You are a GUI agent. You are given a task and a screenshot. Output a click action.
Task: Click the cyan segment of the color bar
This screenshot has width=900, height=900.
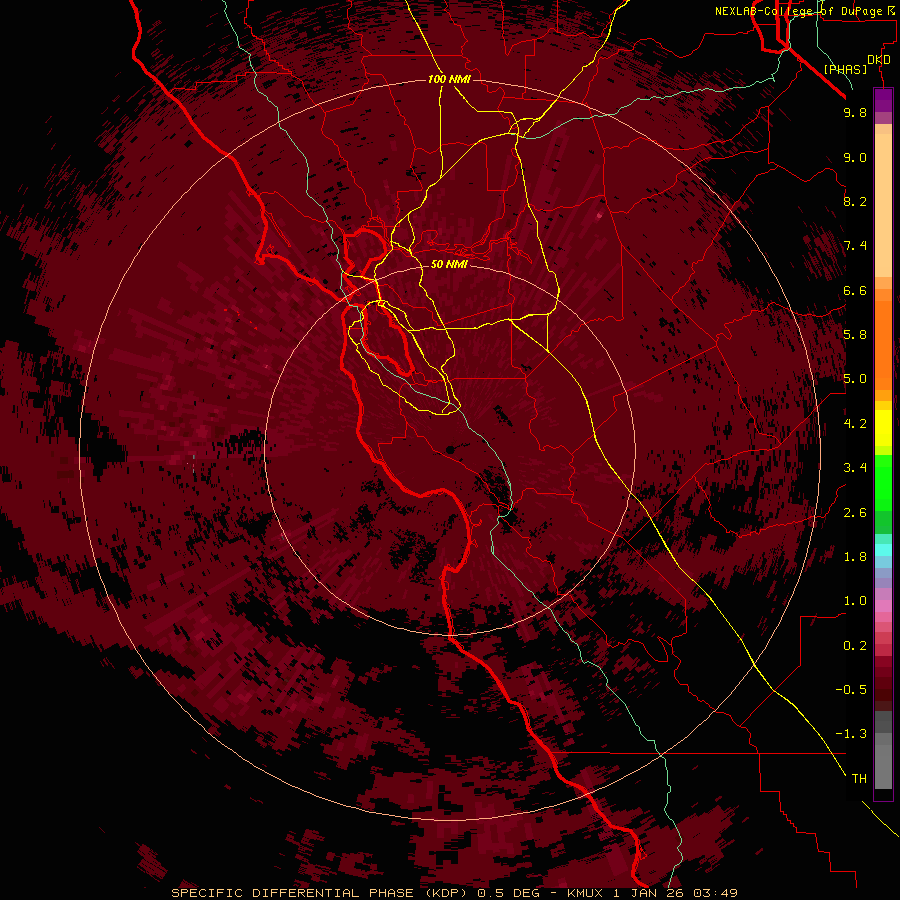(883, 550)
